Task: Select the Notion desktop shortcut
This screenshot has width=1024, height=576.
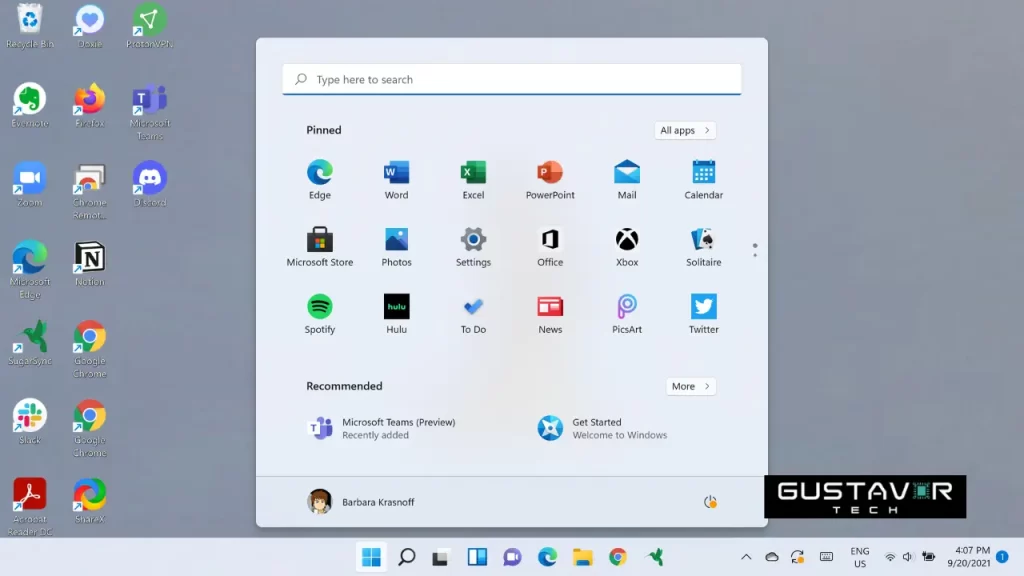Action: tap(89, 264)
